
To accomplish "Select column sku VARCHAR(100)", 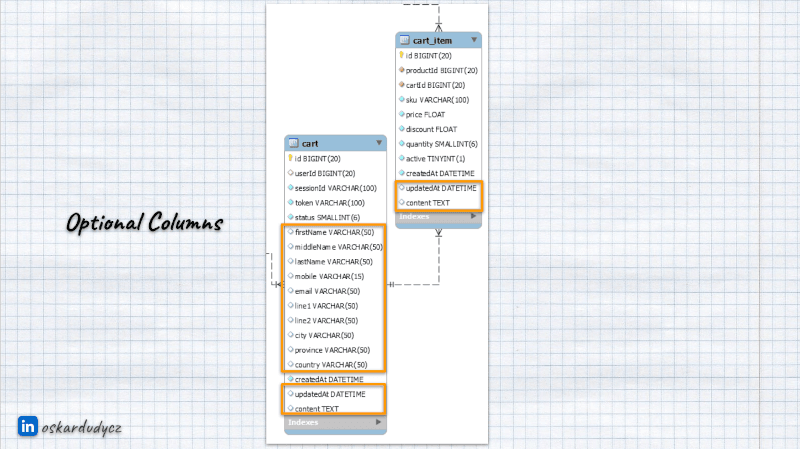I will (437, 100).
